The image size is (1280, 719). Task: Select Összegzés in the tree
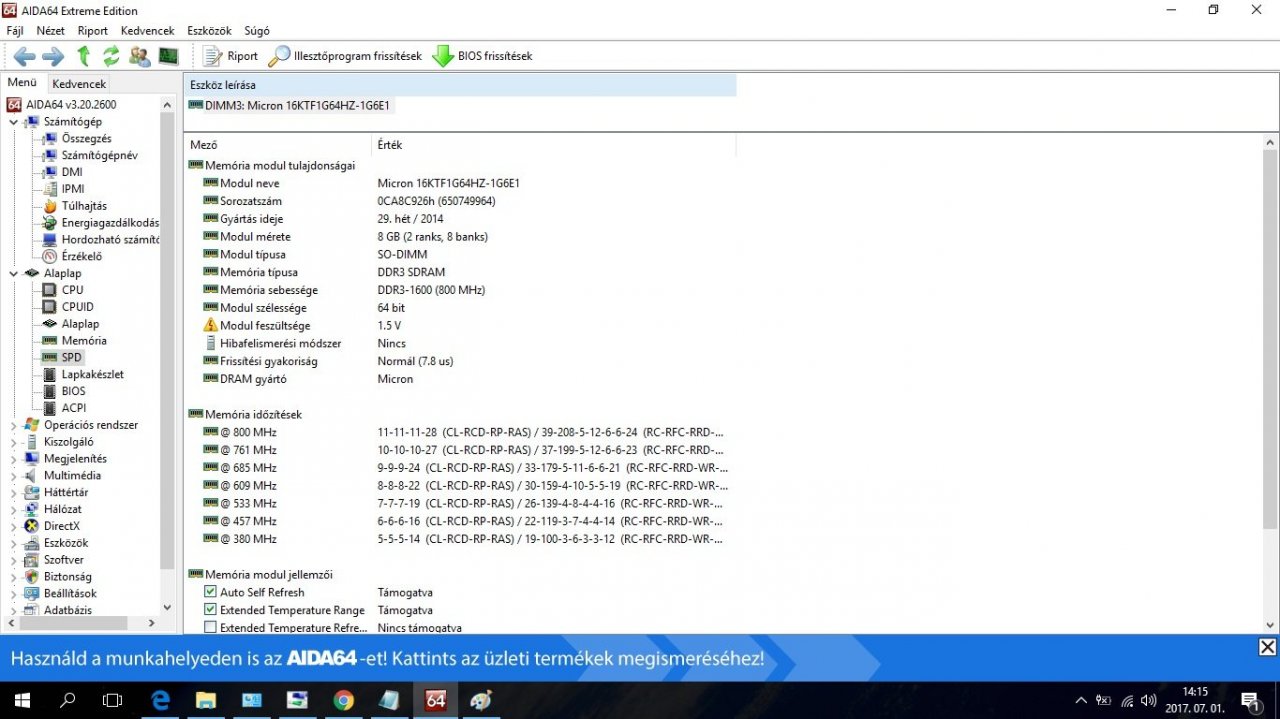[x=86, y=138]
